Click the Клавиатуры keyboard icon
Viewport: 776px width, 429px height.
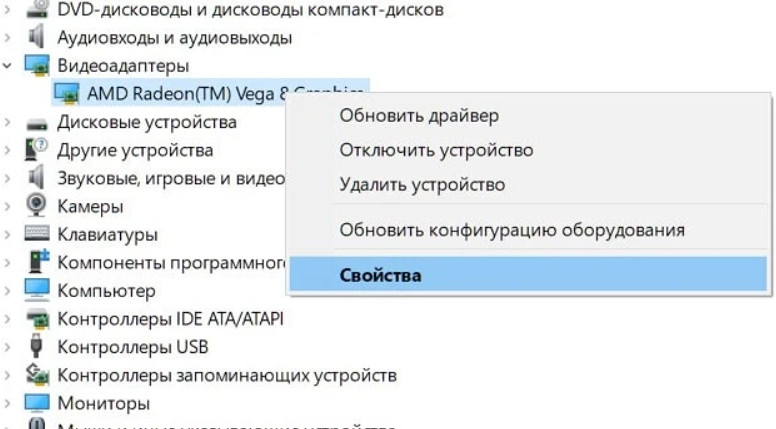point(37,234)
